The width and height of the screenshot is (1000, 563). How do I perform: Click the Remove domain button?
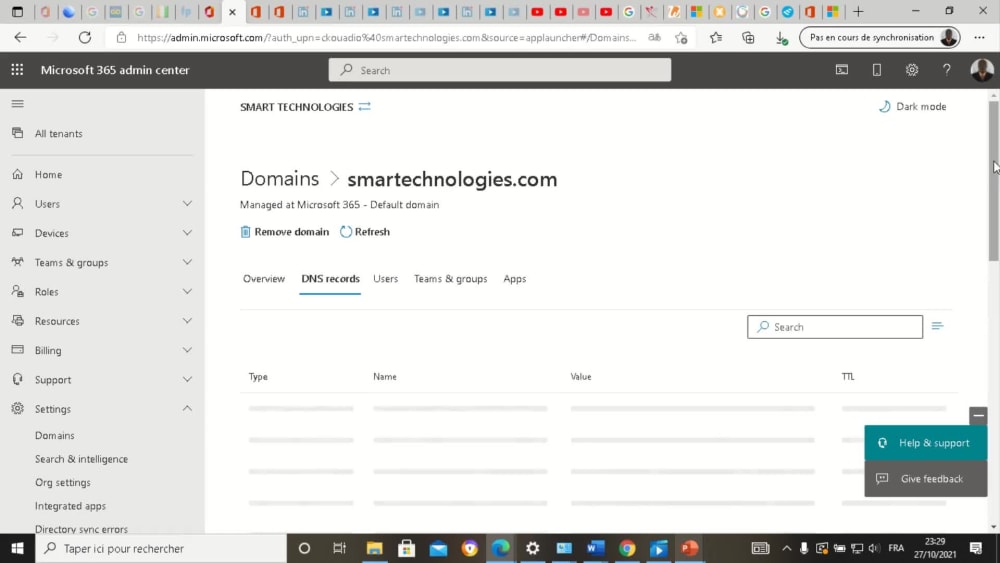click(x=284, y=231)
